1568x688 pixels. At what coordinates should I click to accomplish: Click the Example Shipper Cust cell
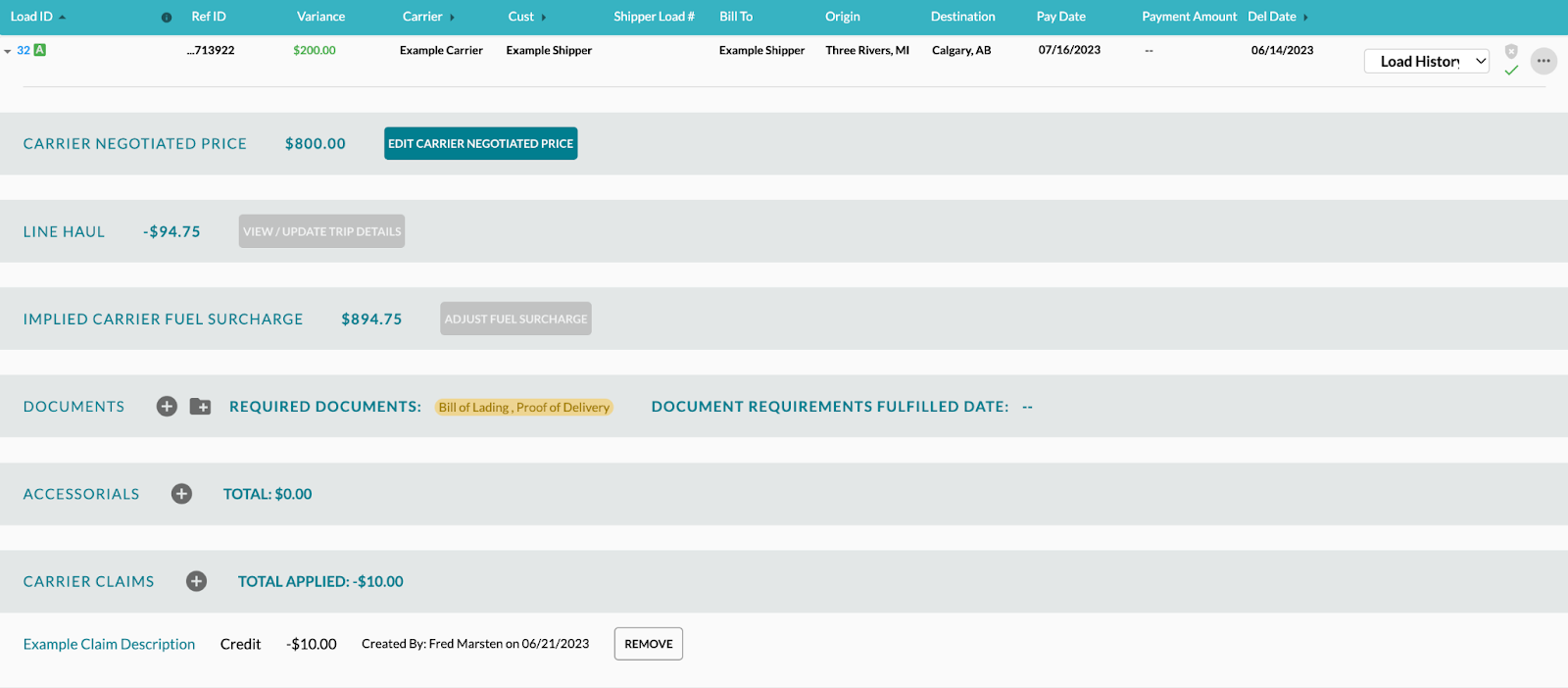[x=549, y=50]
